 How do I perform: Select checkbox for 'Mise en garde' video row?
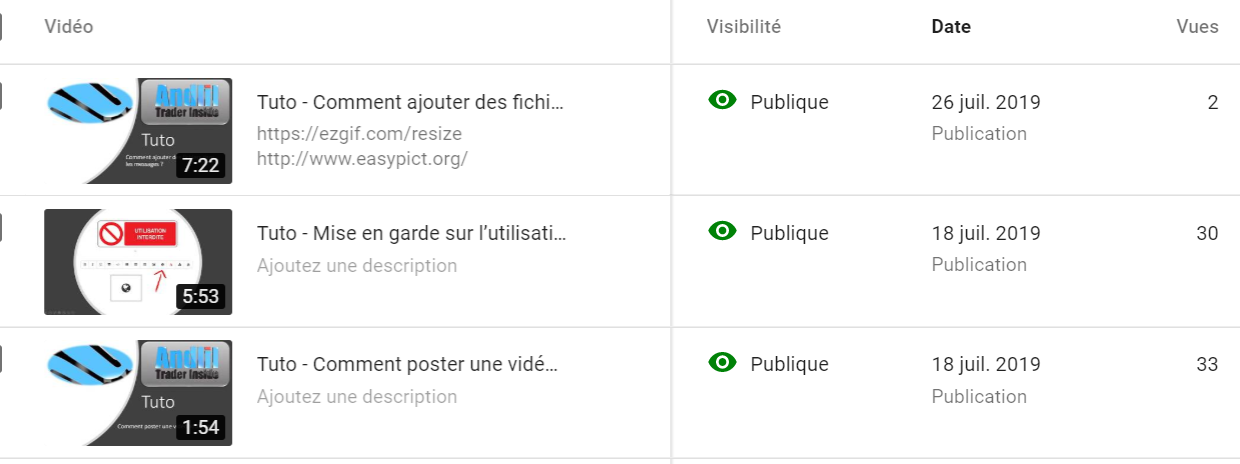1,228
